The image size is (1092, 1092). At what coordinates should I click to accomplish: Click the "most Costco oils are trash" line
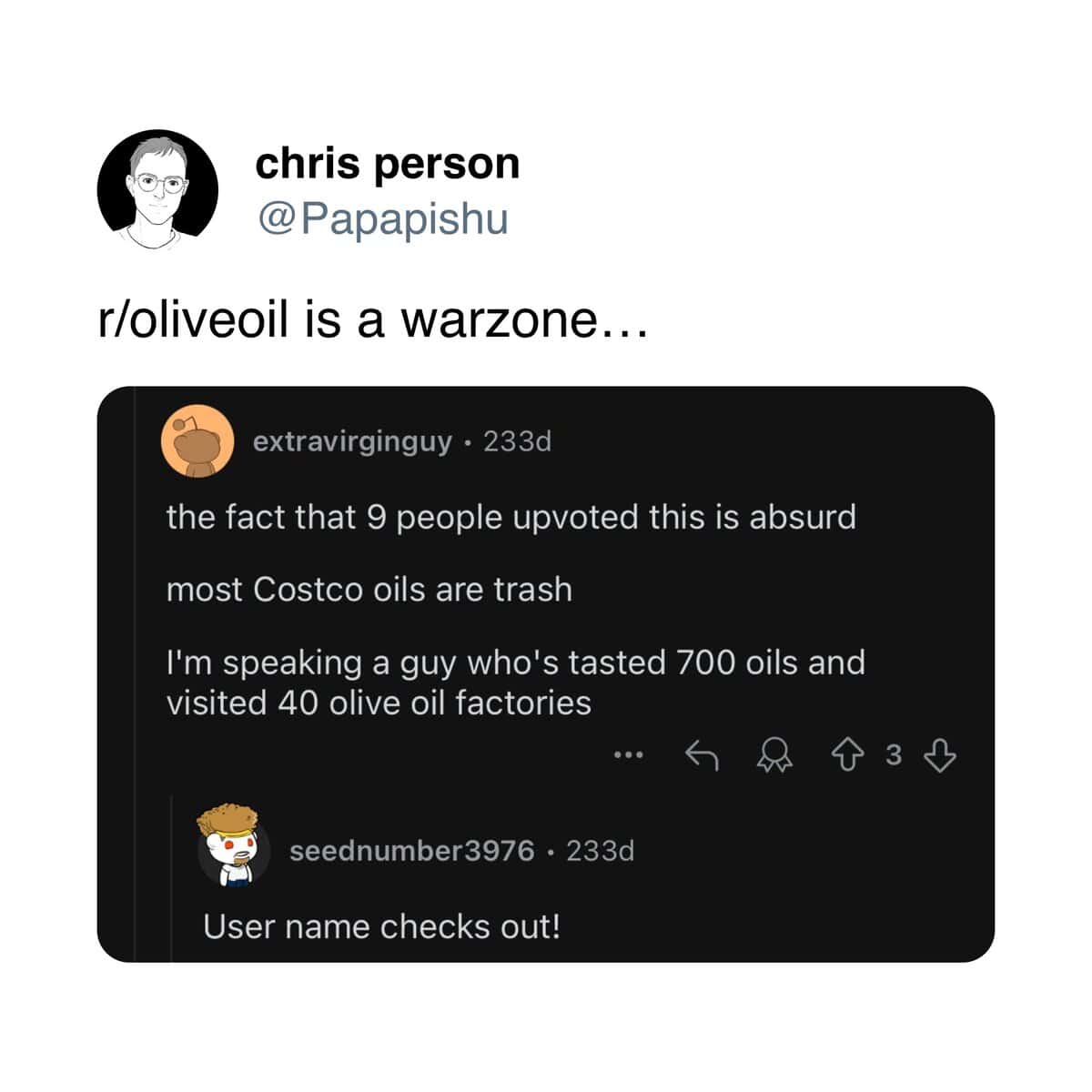click(369, 590)
